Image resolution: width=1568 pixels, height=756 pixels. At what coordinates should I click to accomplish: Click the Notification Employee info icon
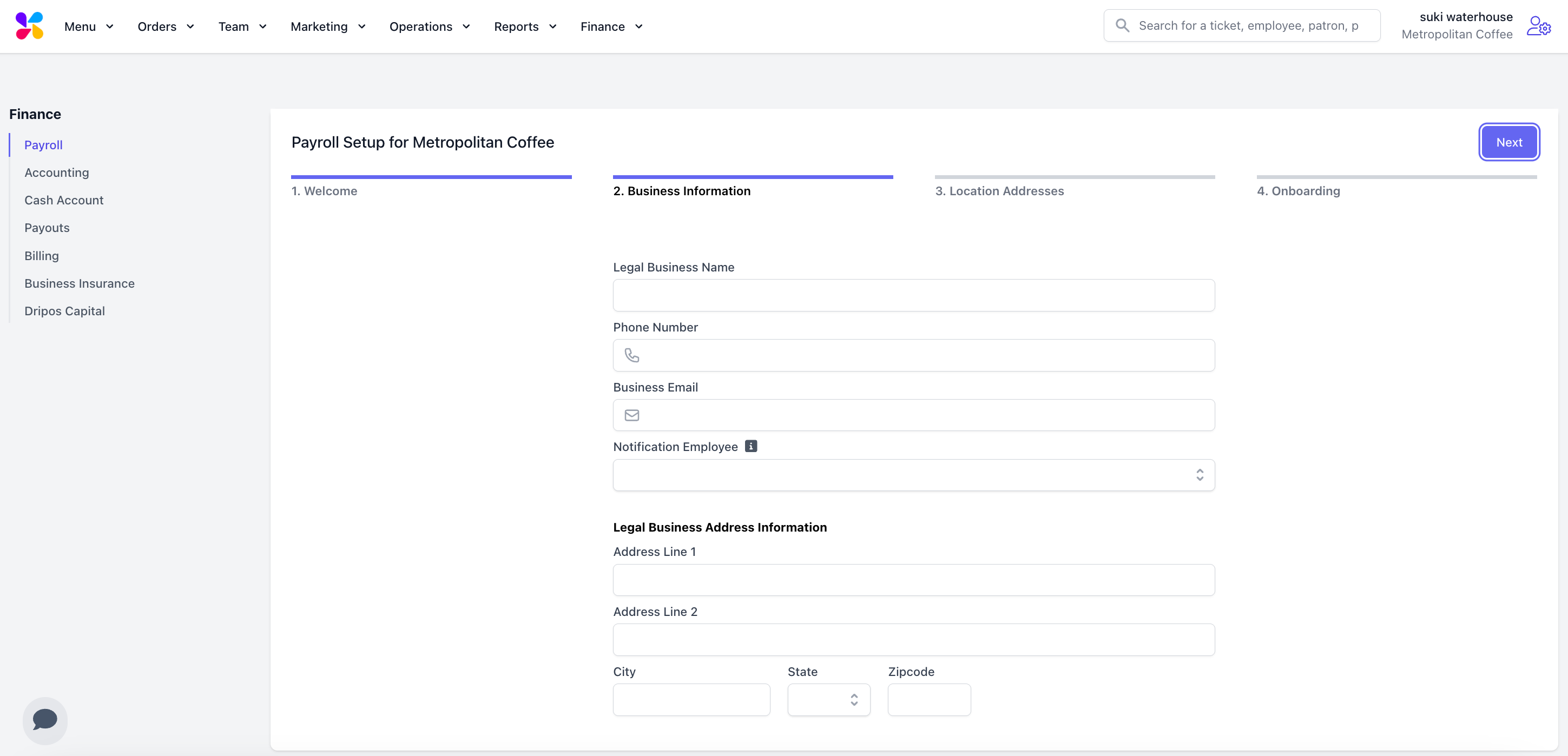coord(750,446)
